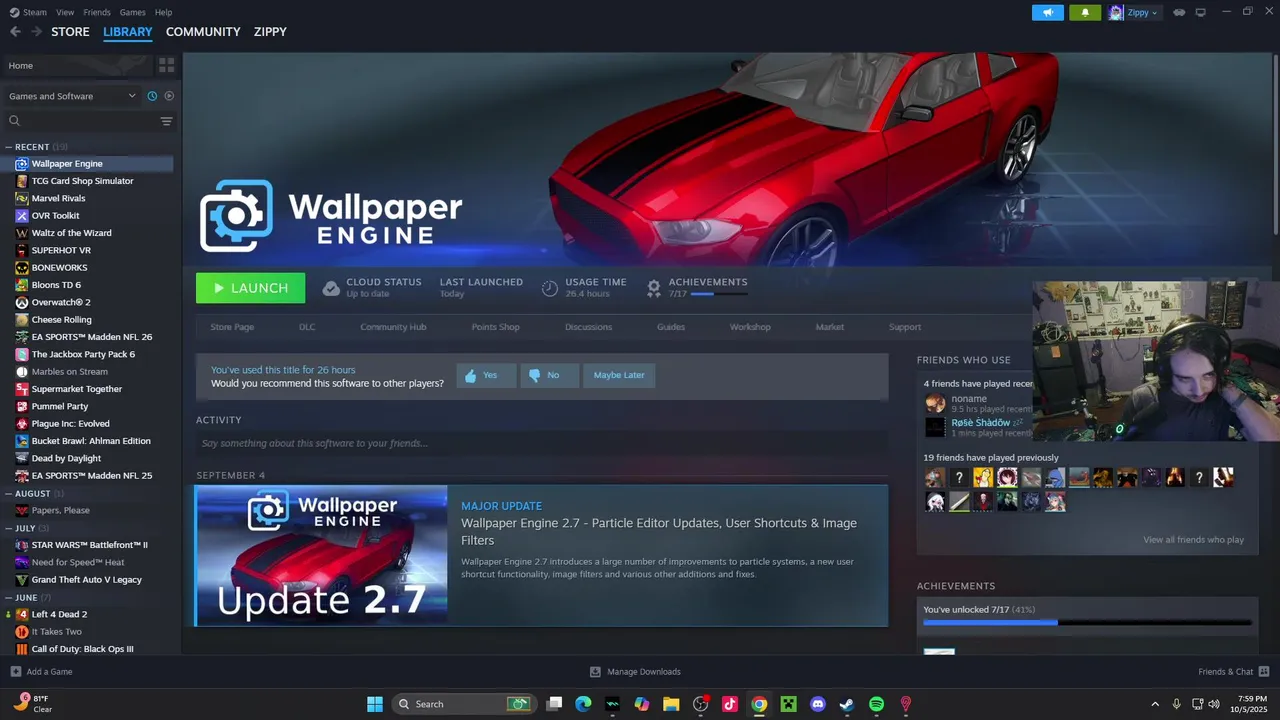
Task: Open the Community Hub link
Action: click(x=393, y=327)
